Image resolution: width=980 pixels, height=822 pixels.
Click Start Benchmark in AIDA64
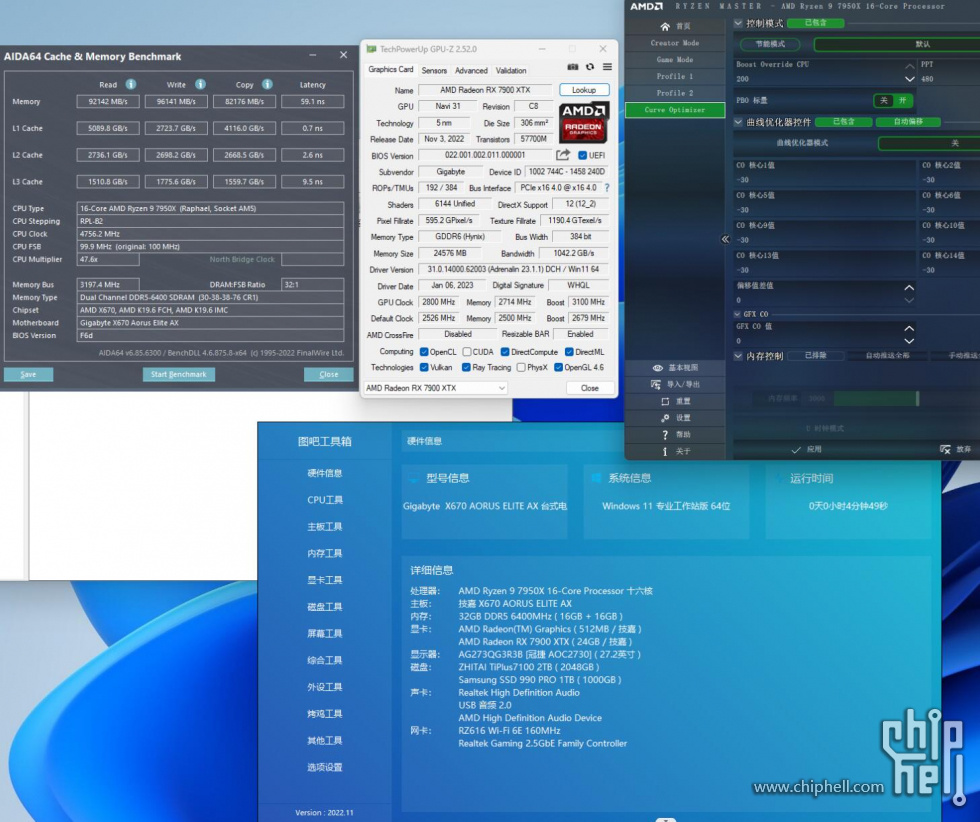pos(179,374)
